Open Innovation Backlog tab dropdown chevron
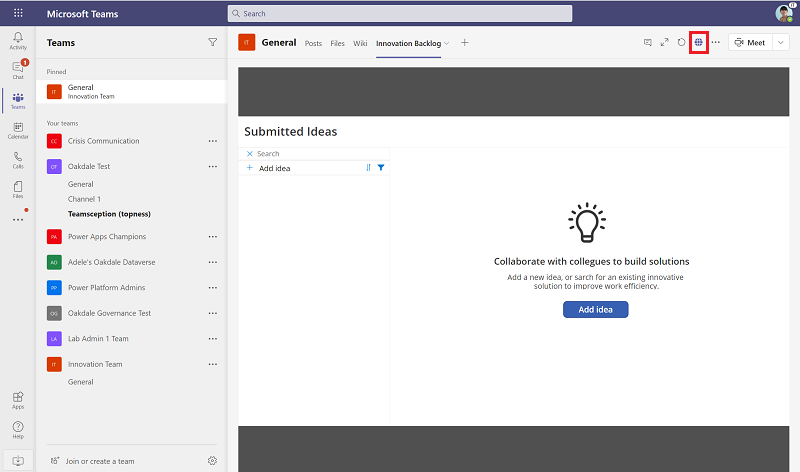The height and width of the screenshot is (472, 800). pos(446,43)
